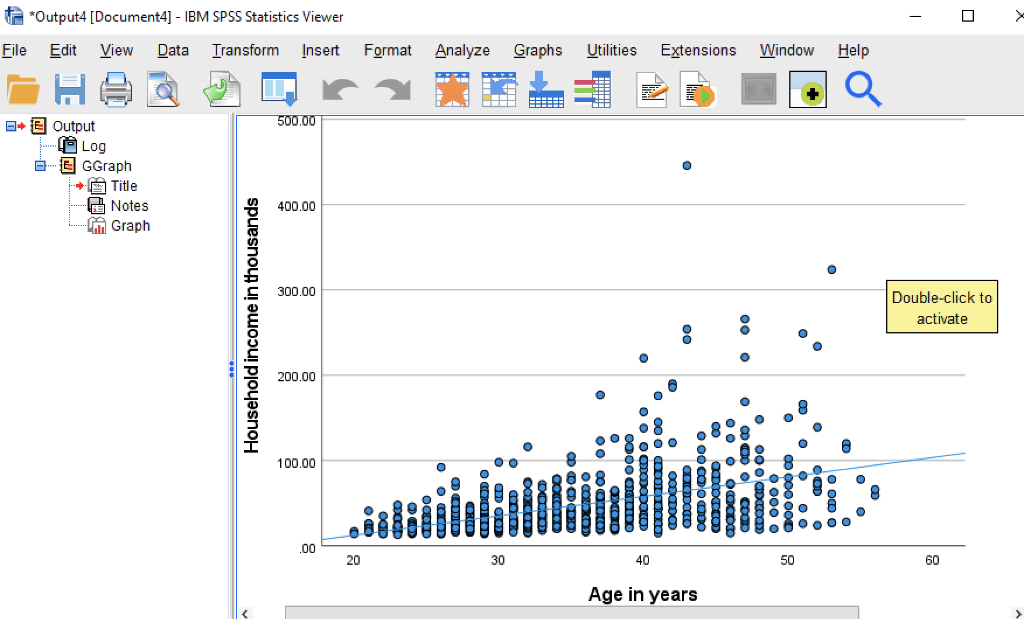This screenshot has width=1024, height=619.
Task: Click the horizontal scrollbar below the chart
Action: (570, 611)
